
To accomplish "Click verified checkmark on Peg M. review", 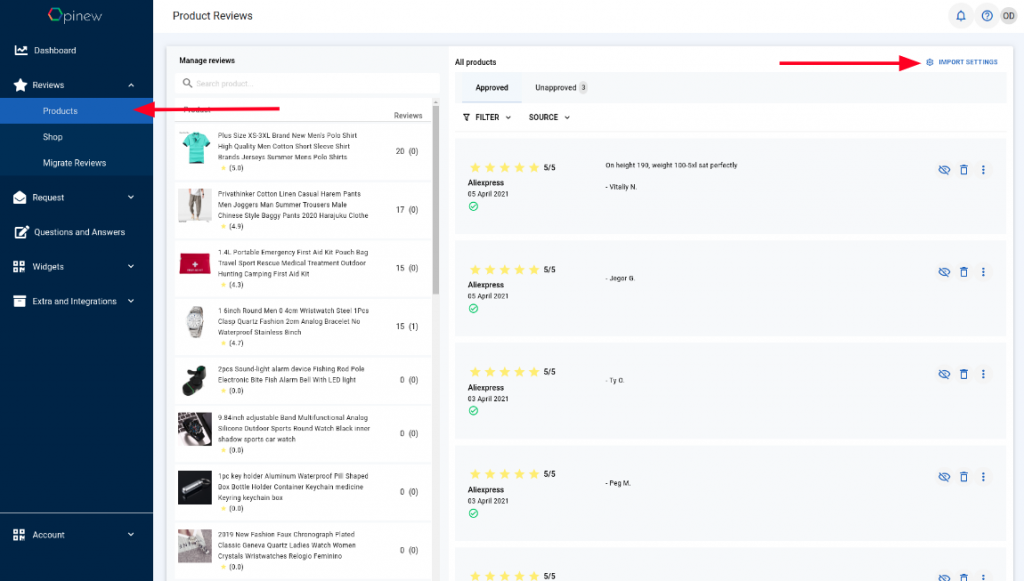I will click(473, 514).
